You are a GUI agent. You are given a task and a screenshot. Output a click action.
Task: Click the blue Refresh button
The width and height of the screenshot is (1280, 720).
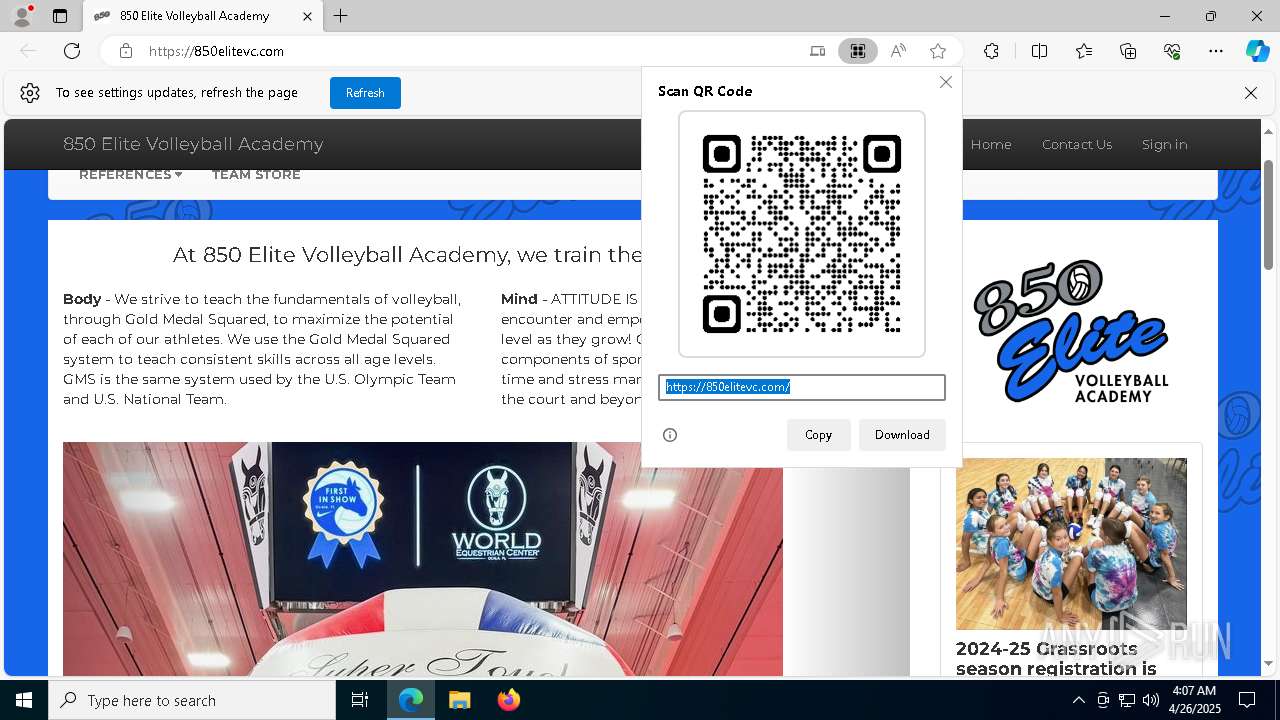pyautogui.click(x=365, y=93)
